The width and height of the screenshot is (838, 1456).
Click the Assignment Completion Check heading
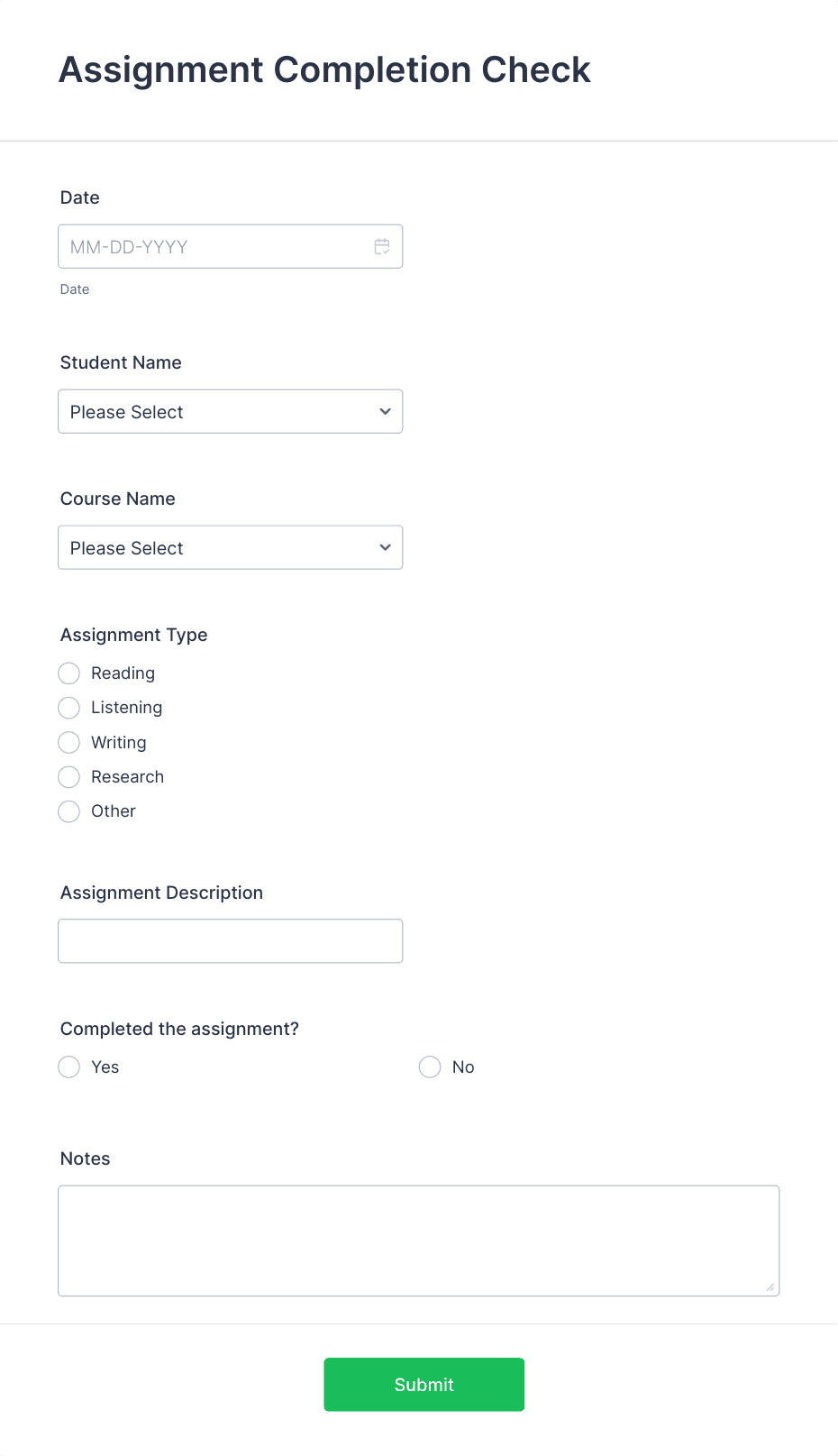(324, 70)
